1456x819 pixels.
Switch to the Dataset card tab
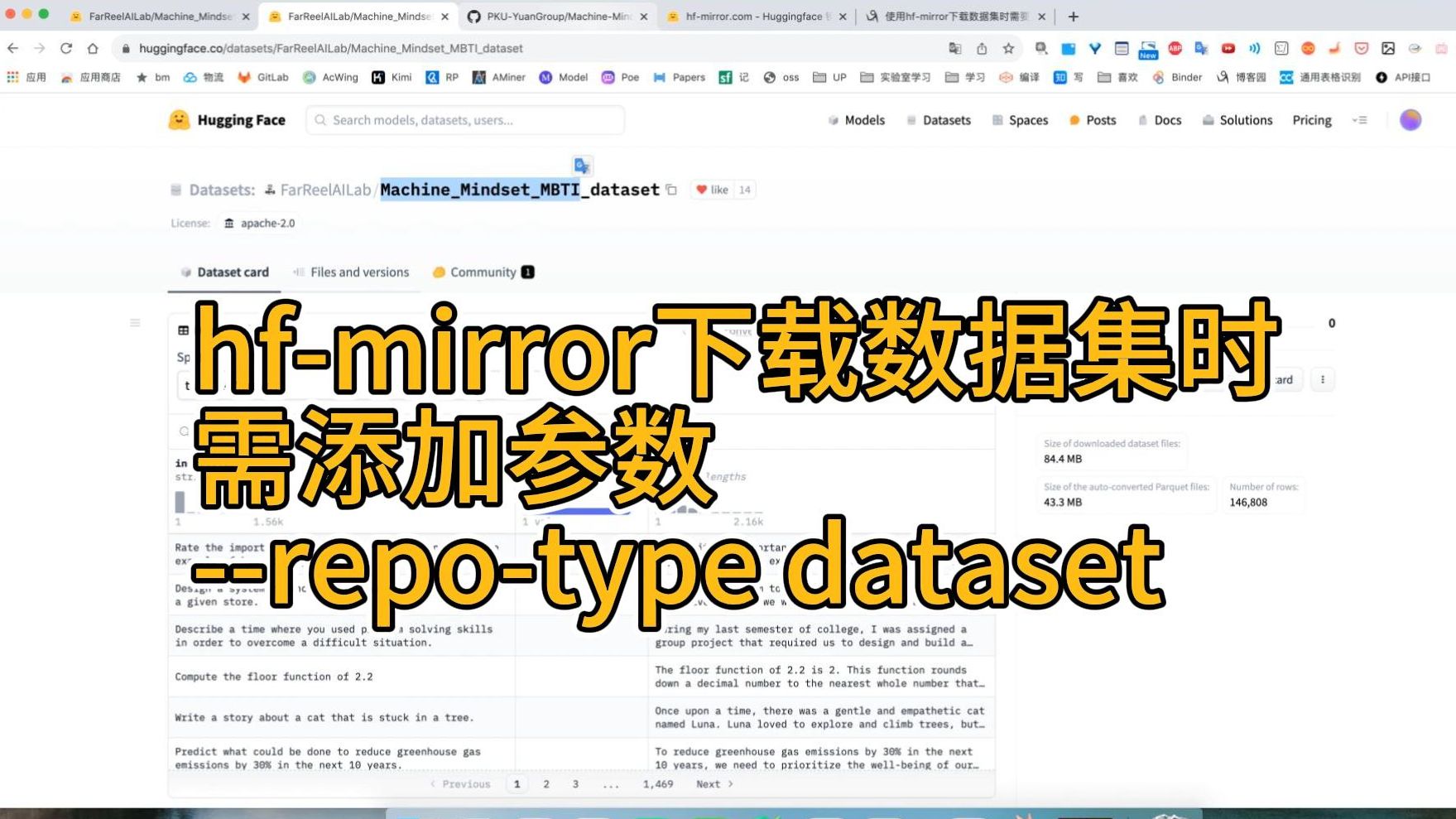click(225, 272)
